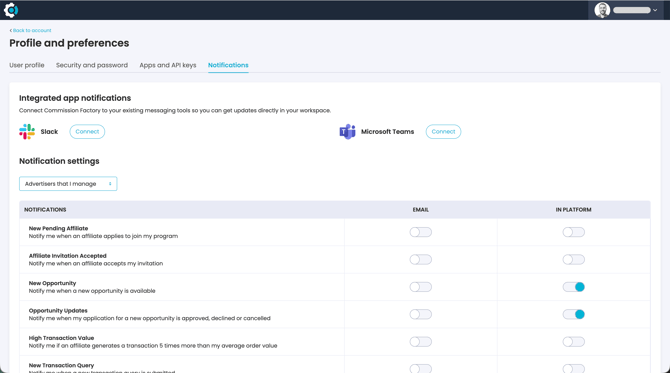The image size is (670, 373).
Task: Click the Profile and preferences heading
Action: (69, 43)
